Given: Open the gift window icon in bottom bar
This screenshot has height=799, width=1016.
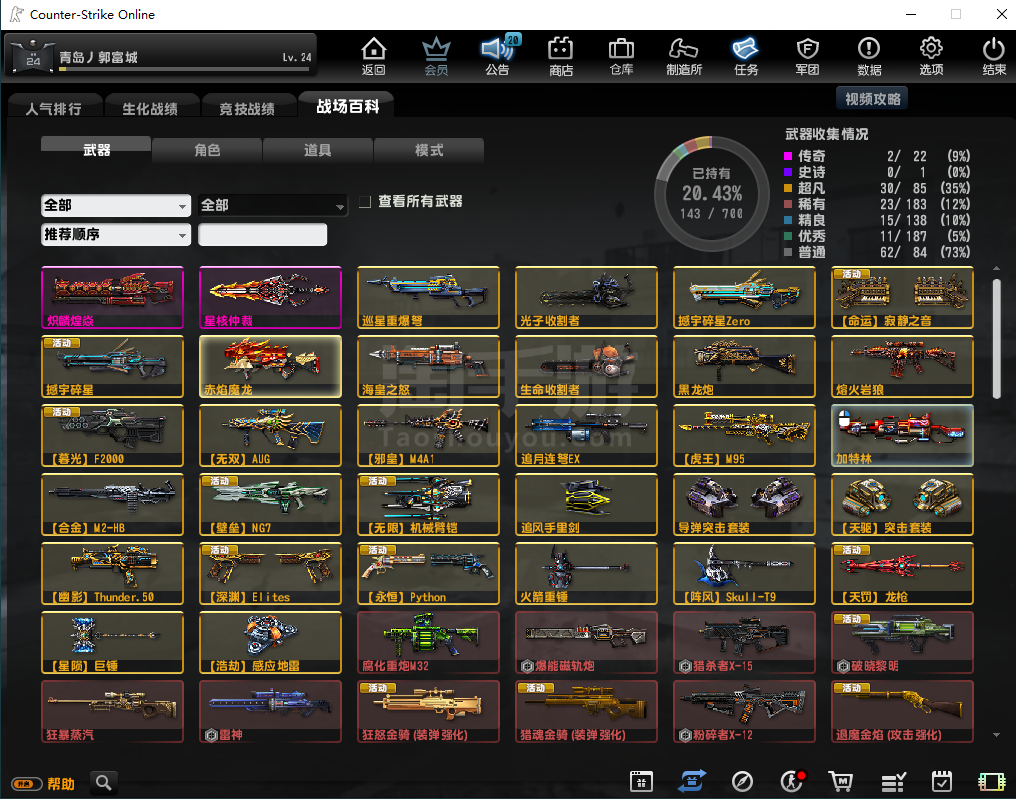Looking at the screenshot, I should coord(641,782).
